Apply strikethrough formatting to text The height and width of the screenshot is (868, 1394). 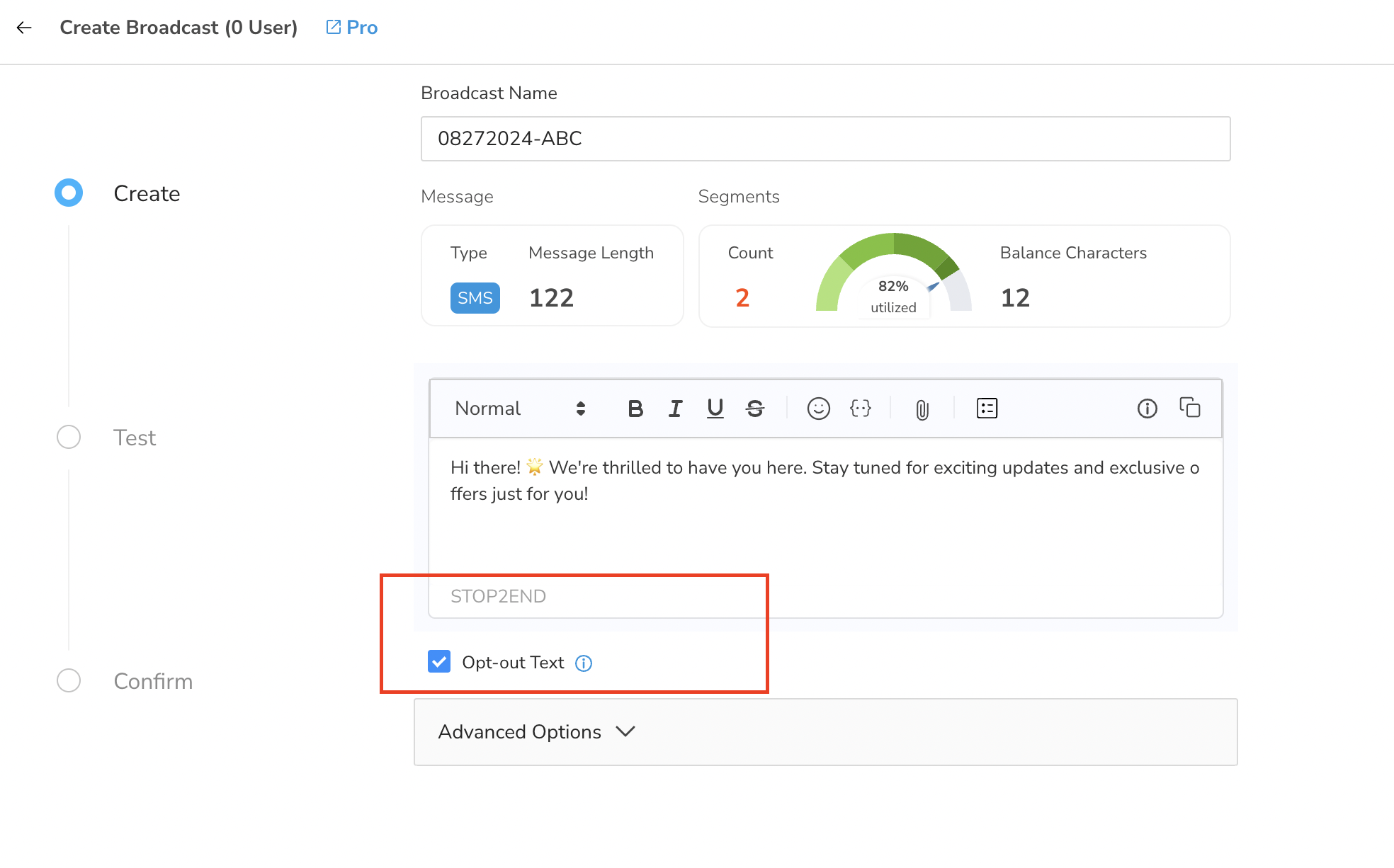pos(755,409)
